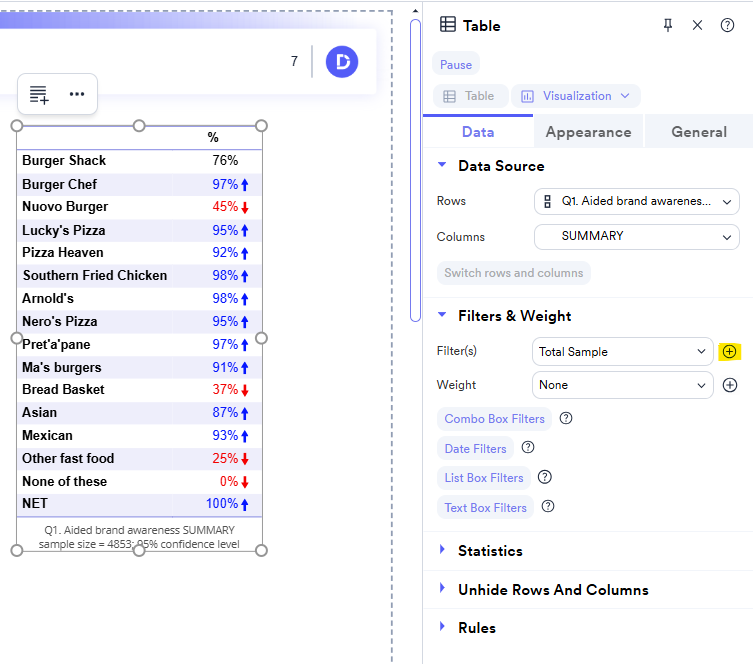
Task: Show help for Date Filters
Action: click(528, 448)
